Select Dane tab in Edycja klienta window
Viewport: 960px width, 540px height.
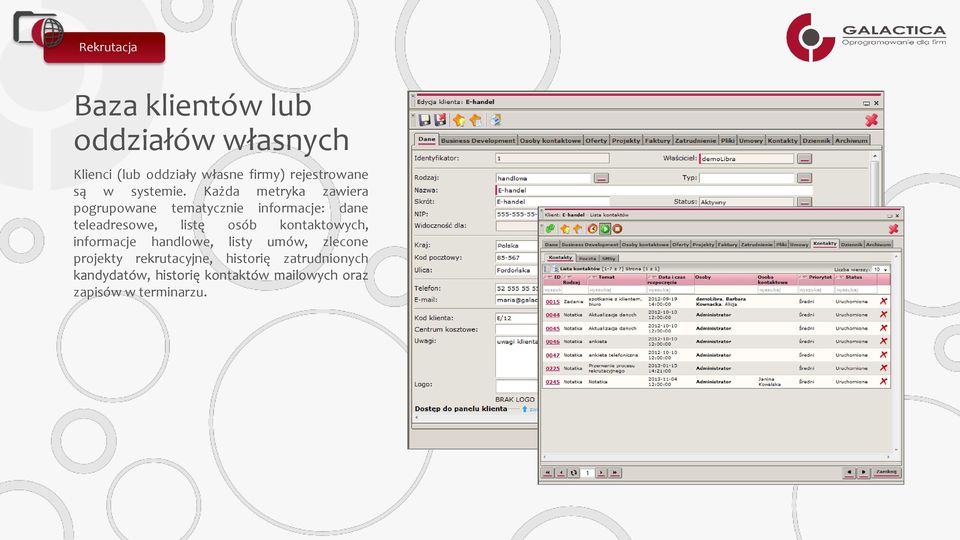pos(427,140)
